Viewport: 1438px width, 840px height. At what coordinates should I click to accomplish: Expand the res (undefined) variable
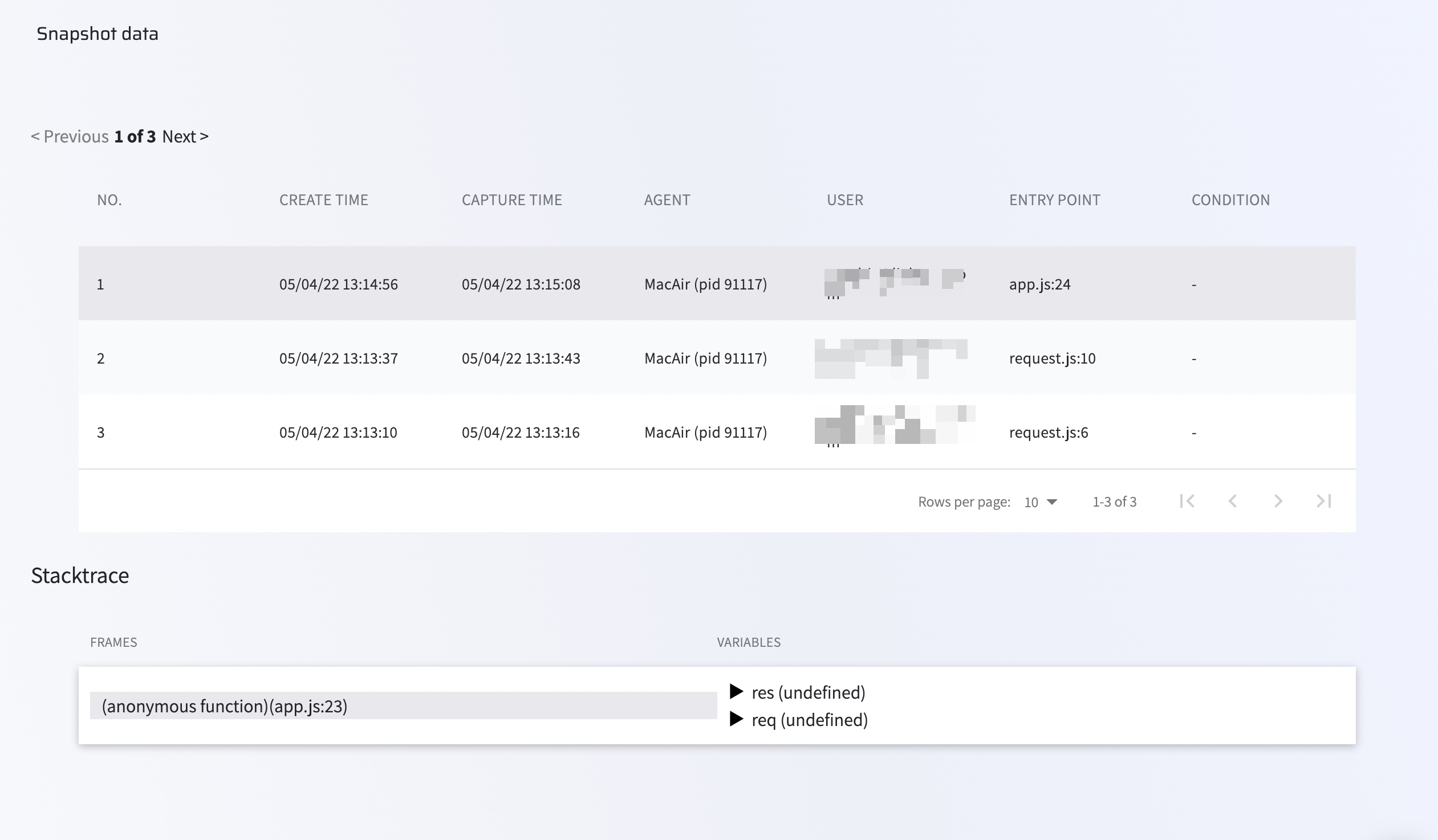(x=737, y=692)
